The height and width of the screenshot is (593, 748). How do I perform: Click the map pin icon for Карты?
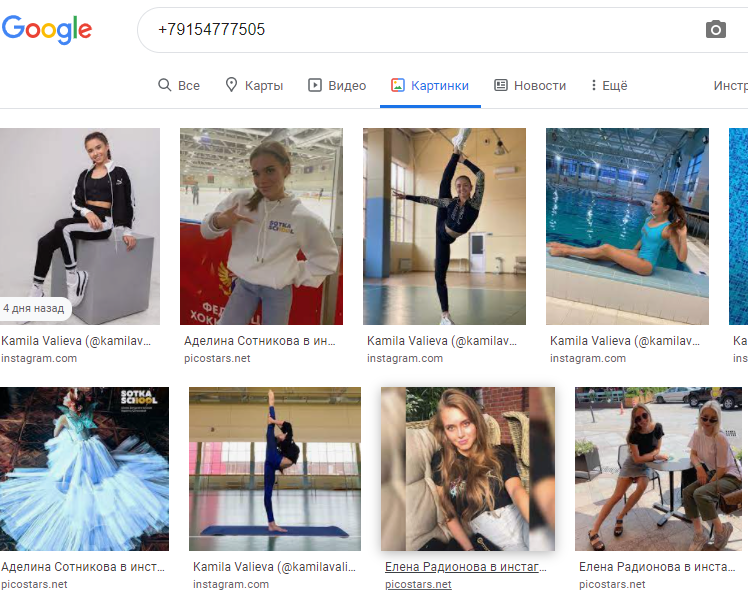[231, 86]
